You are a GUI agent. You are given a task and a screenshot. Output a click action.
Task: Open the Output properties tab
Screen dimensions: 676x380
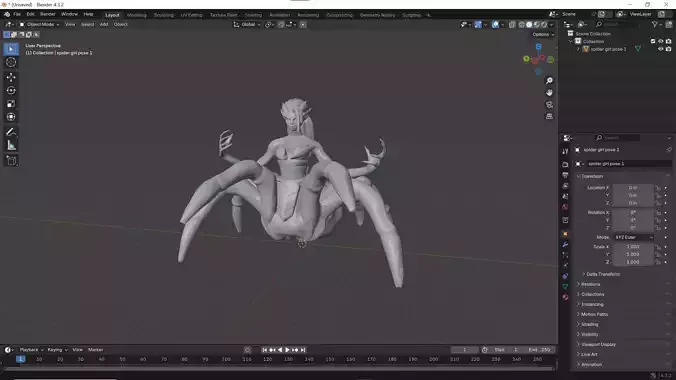pyautogui.click(x=565, y=175)
